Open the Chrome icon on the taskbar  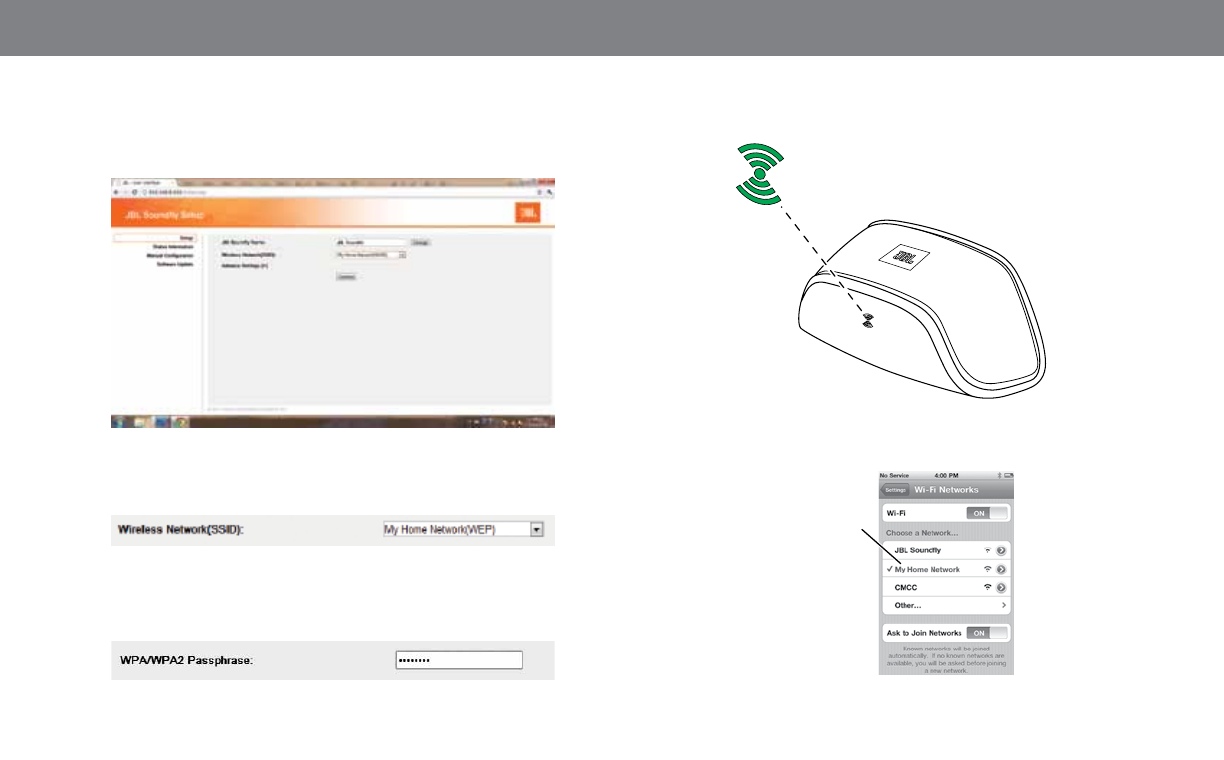pos(181,423)
